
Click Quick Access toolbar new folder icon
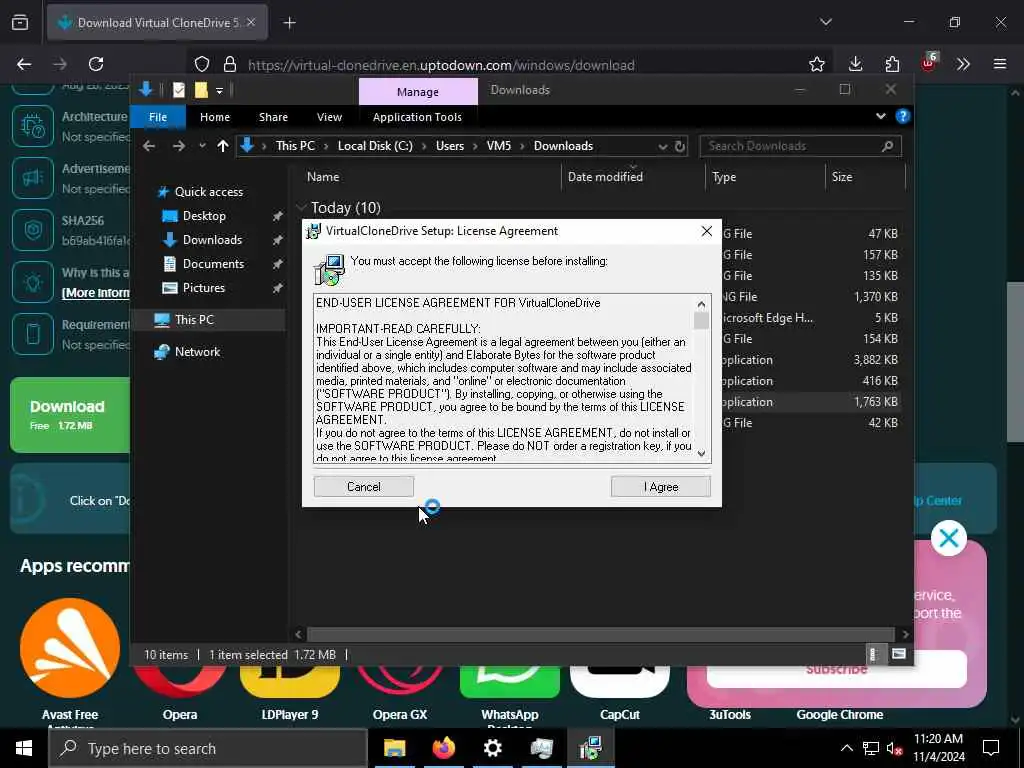pos(201,90)
